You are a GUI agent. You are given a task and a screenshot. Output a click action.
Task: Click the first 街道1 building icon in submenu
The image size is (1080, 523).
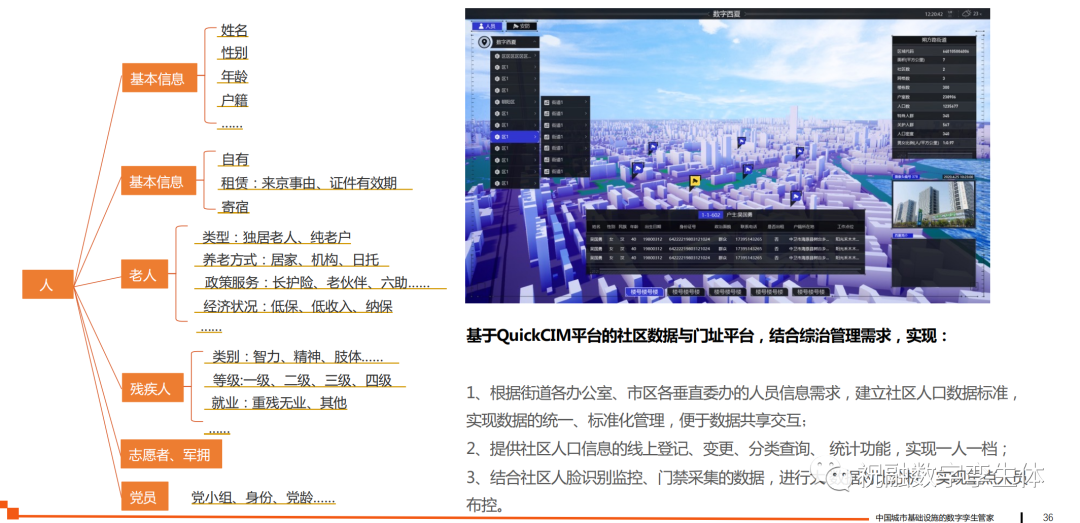(546, 102)
